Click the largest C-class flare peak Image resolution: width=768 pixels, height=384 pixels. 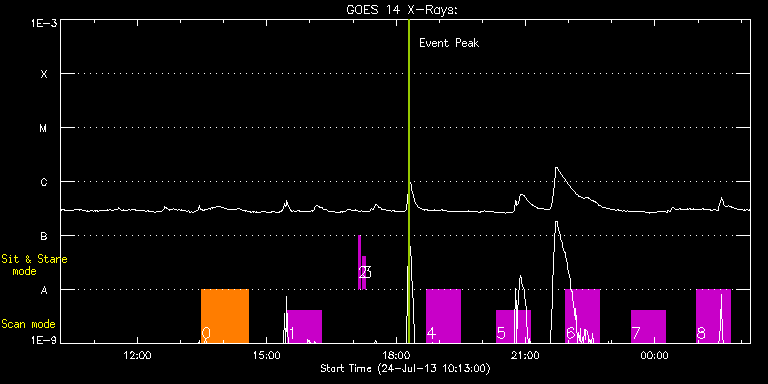(x=556, y=168)
